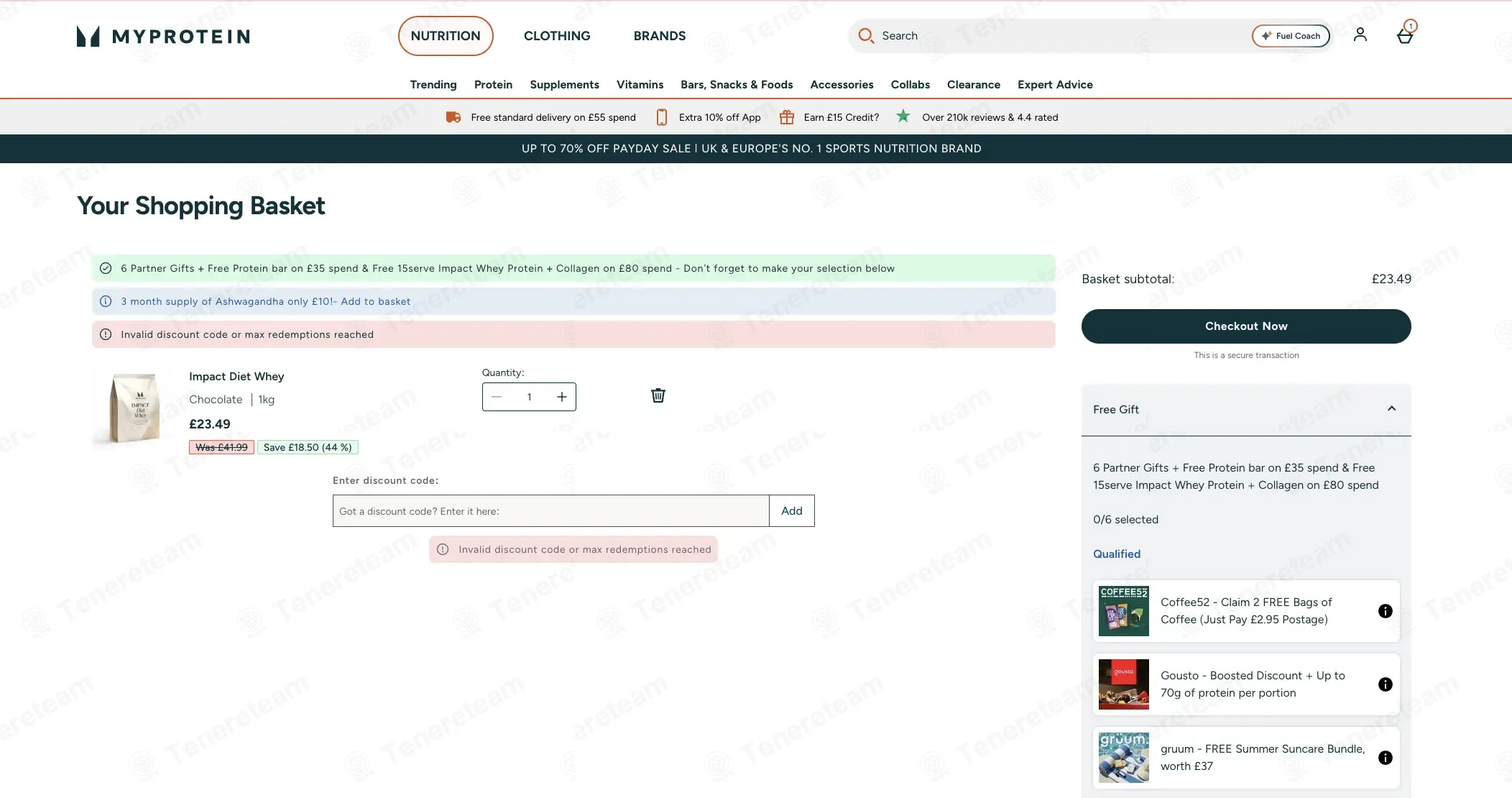The width and height of the screenshot is (1512, 798).
Task: Click the quantity number field
Action: (x=530, y=397)
